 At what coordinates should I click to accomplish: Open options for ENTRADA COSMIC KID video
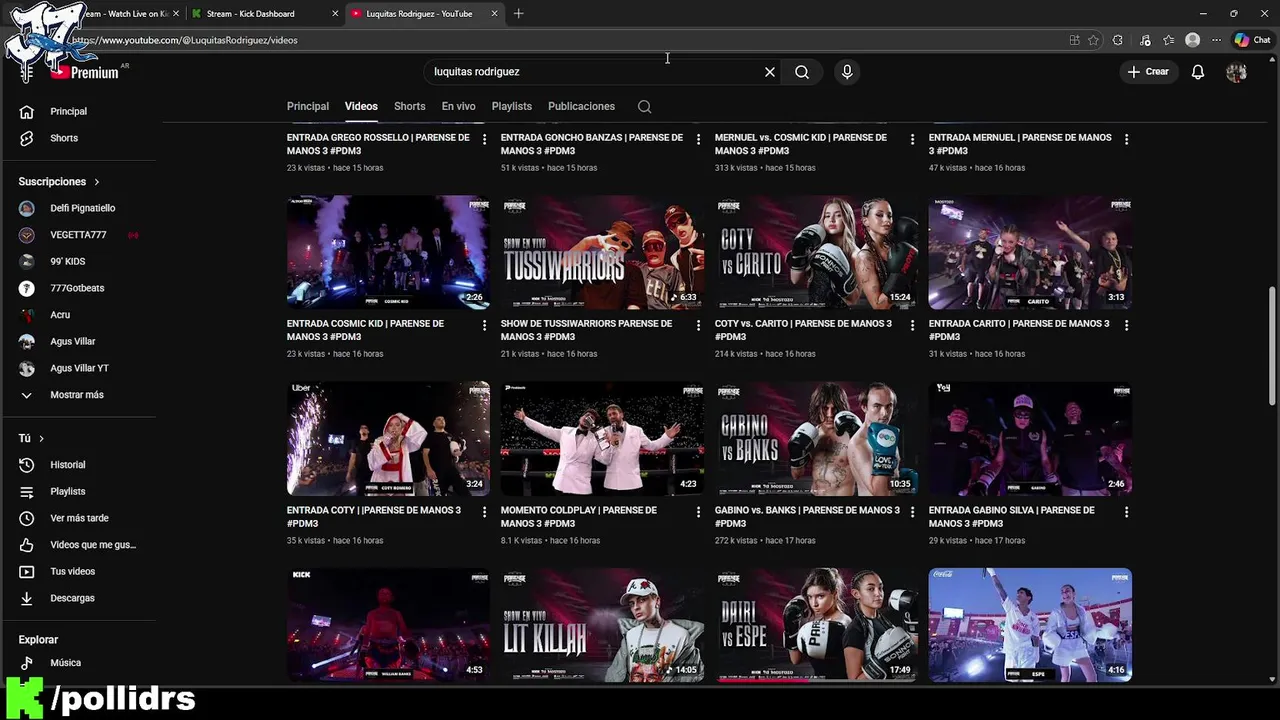coord(484,325)
